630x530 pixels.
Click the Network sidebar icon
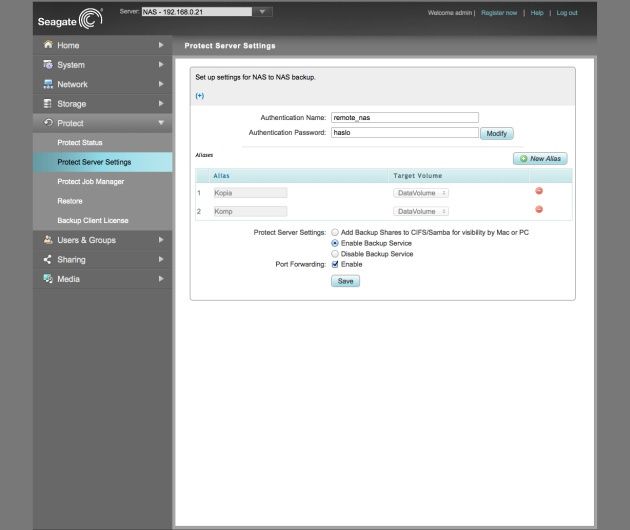(x=48, y=84)
